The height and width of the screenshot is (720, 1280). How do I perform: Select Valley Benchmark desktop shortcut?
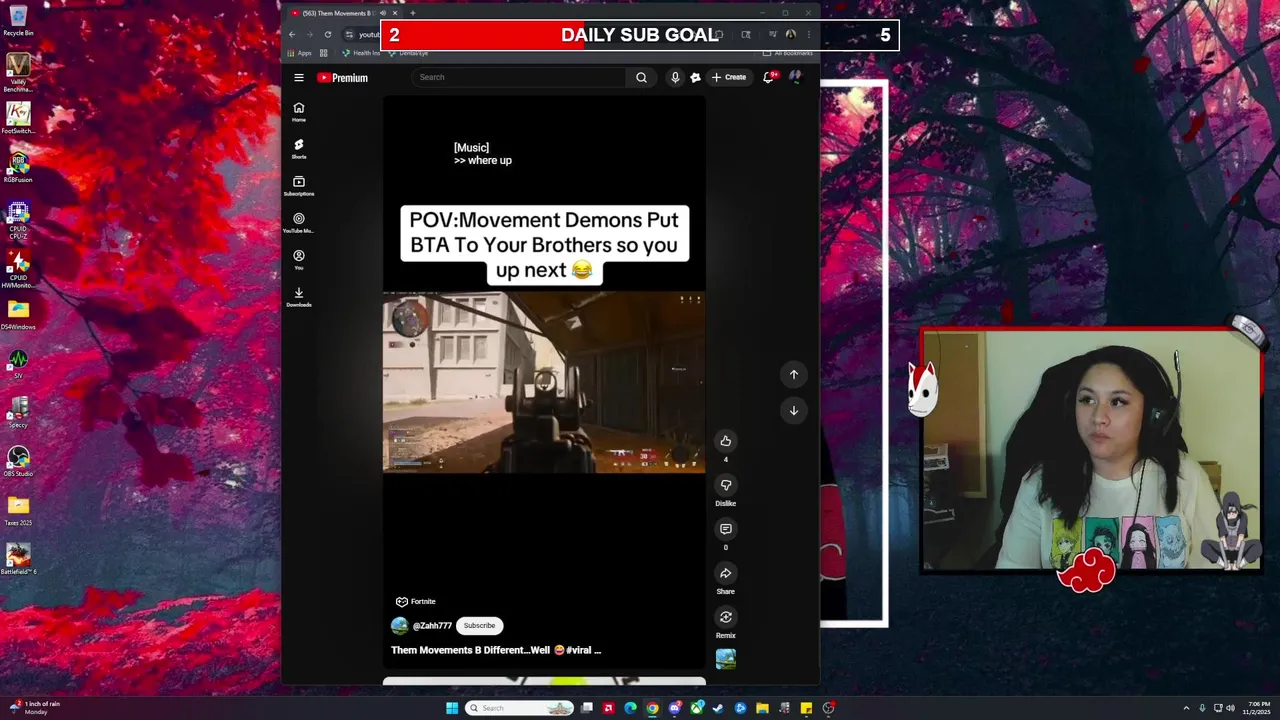tap(18, 72)
